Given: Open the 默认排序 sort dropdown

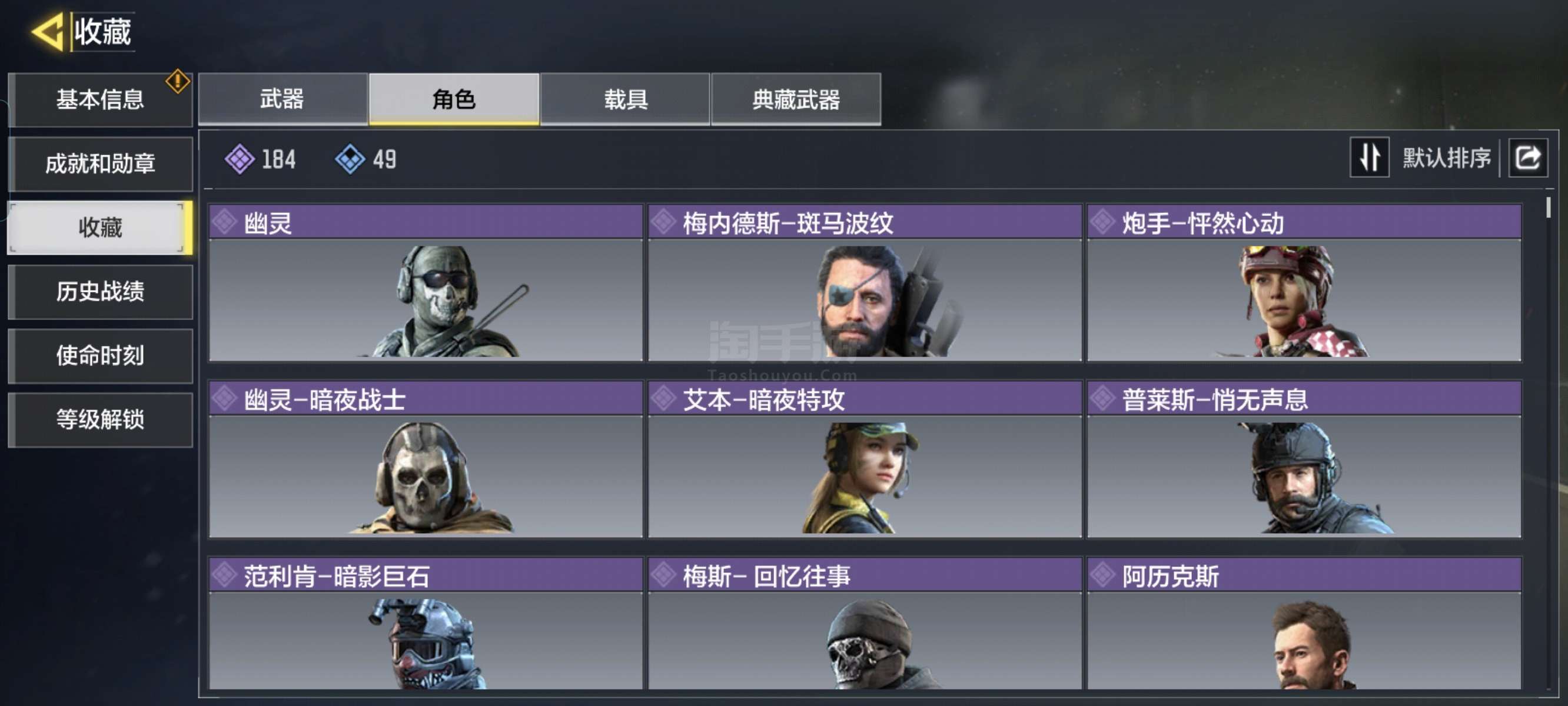Looking at the screenshot, I should [1446, 158].
